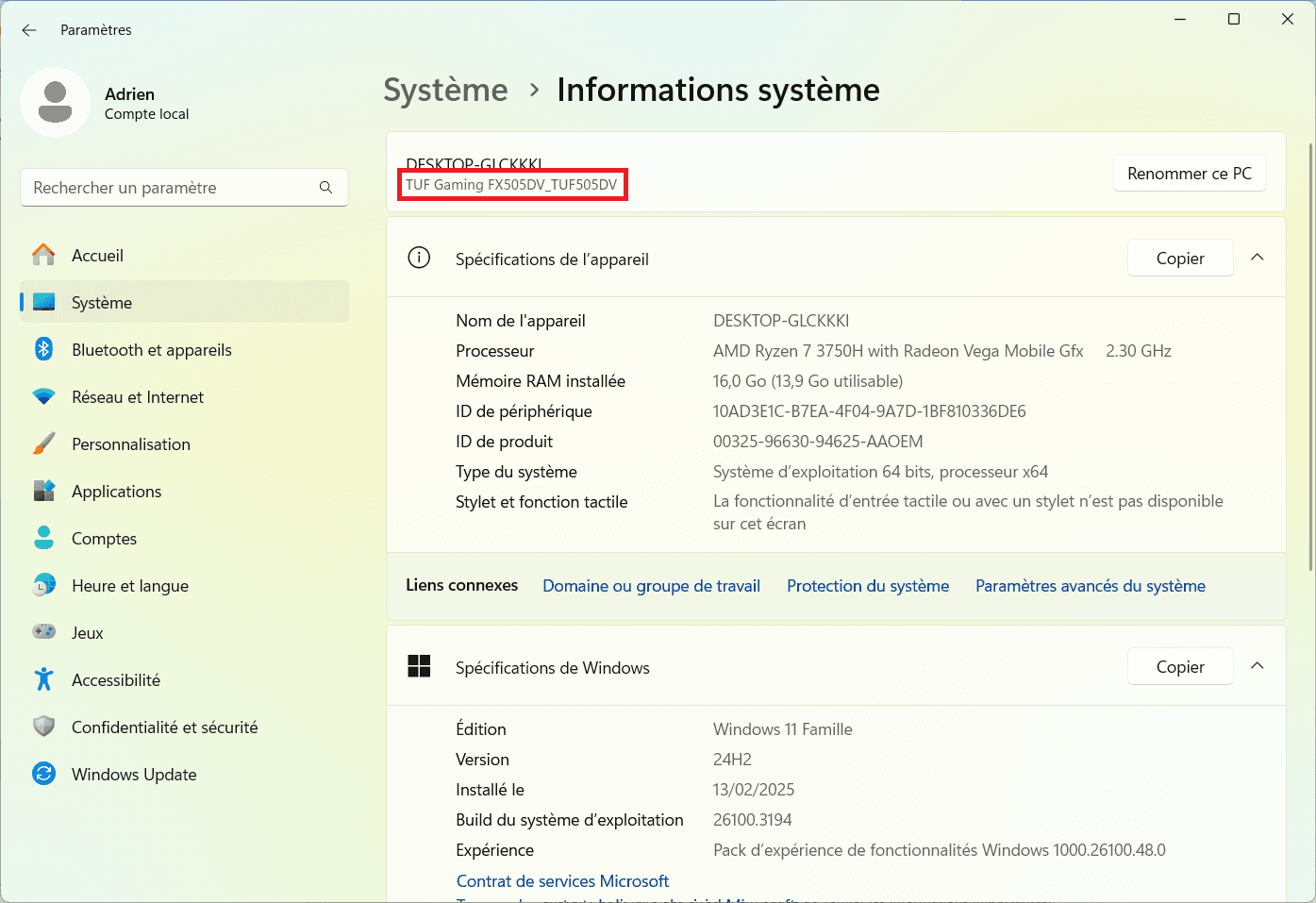1316x903 pixels.
Task: Maximize the Paramètres window
Action: click(1234, 19)
